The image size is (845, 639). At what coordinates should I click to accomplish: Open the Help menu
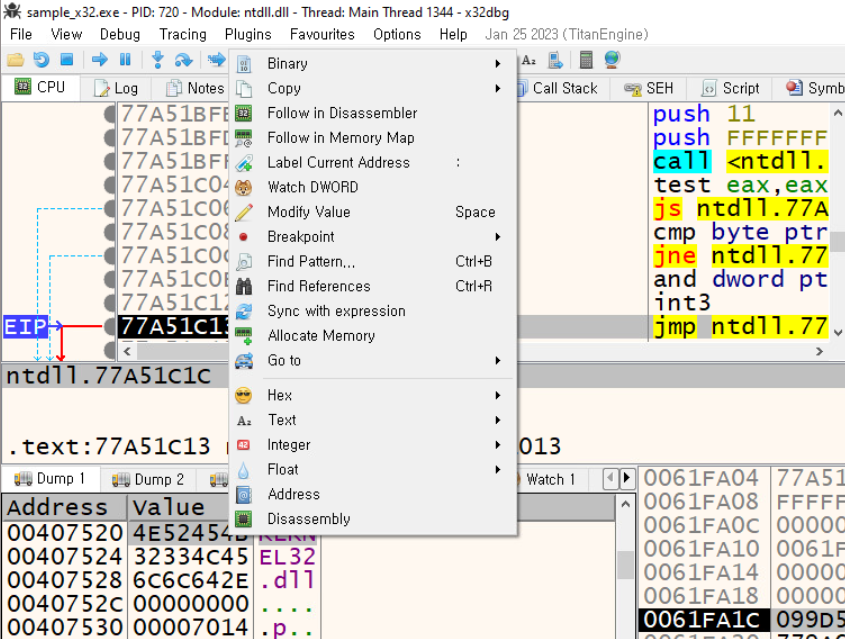click(x=453, y=34)
